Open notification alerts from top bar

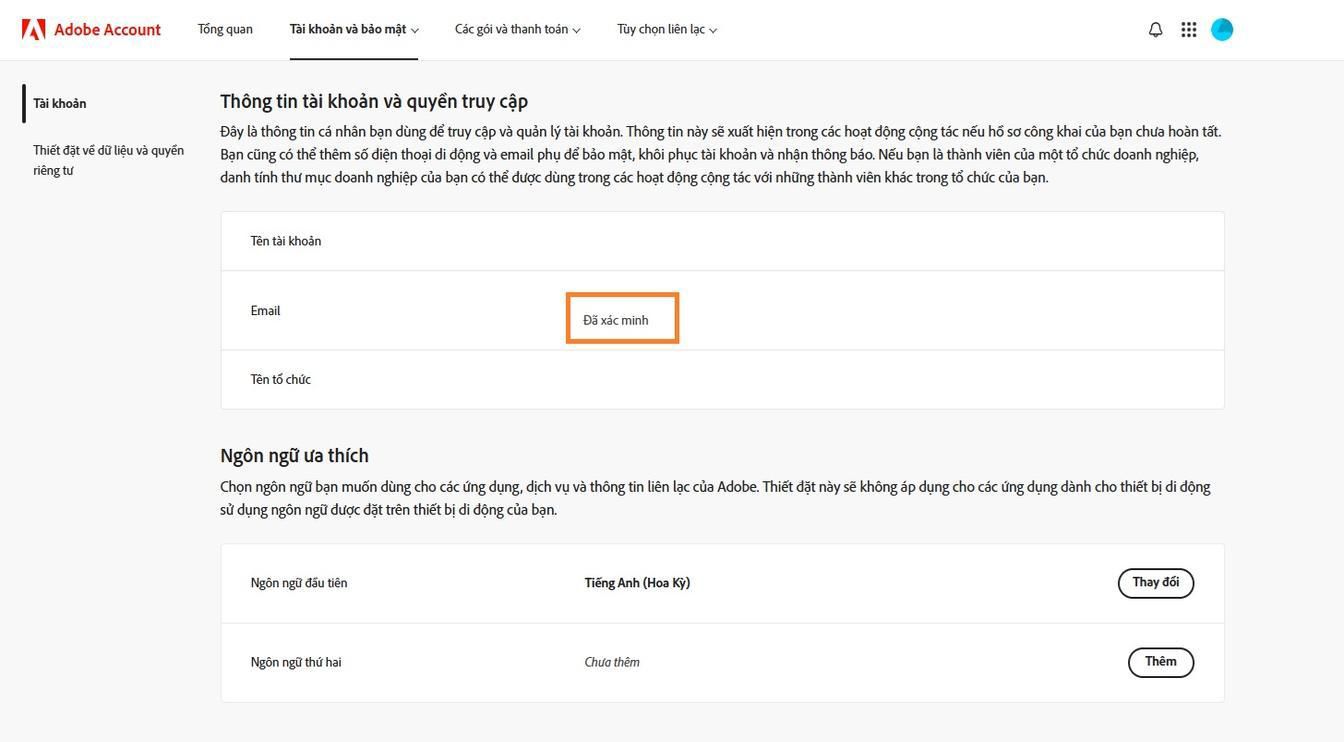click(1154, 28)
